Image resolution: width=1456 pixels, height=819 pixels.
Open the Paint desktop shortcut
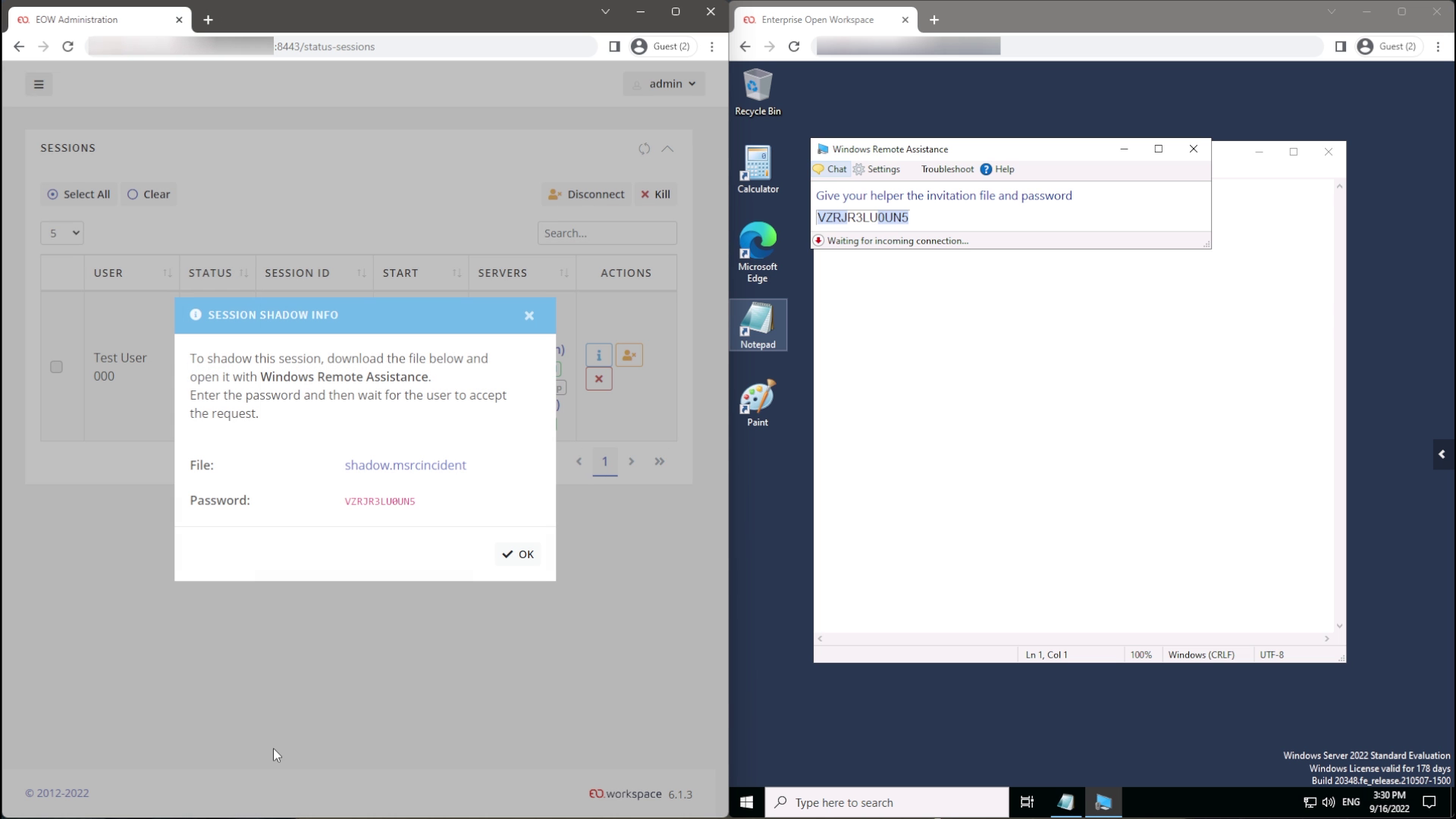click(x=758, y=403)
